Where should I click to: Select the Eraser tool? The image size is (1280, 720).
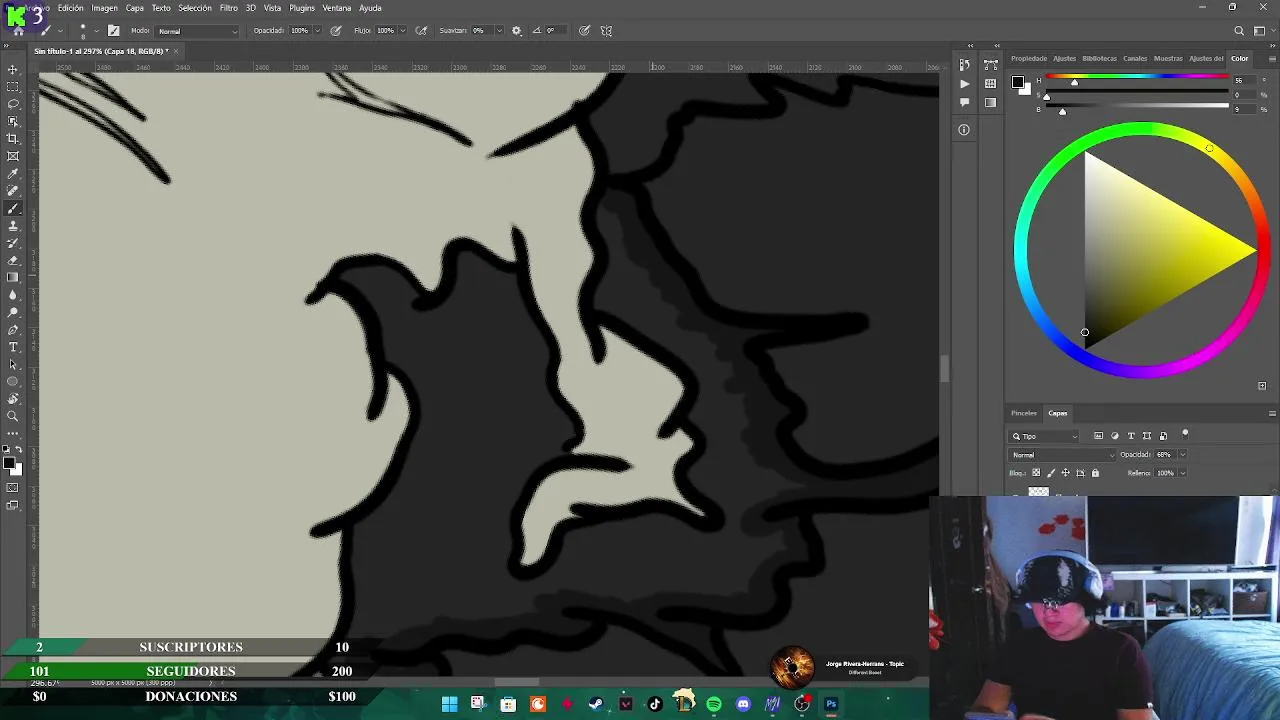tap(13, 260)
